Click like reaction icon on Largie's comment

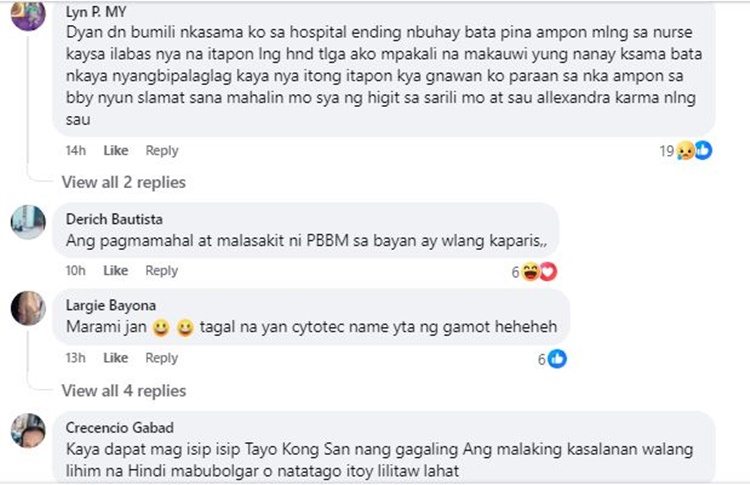click(557, 359)
